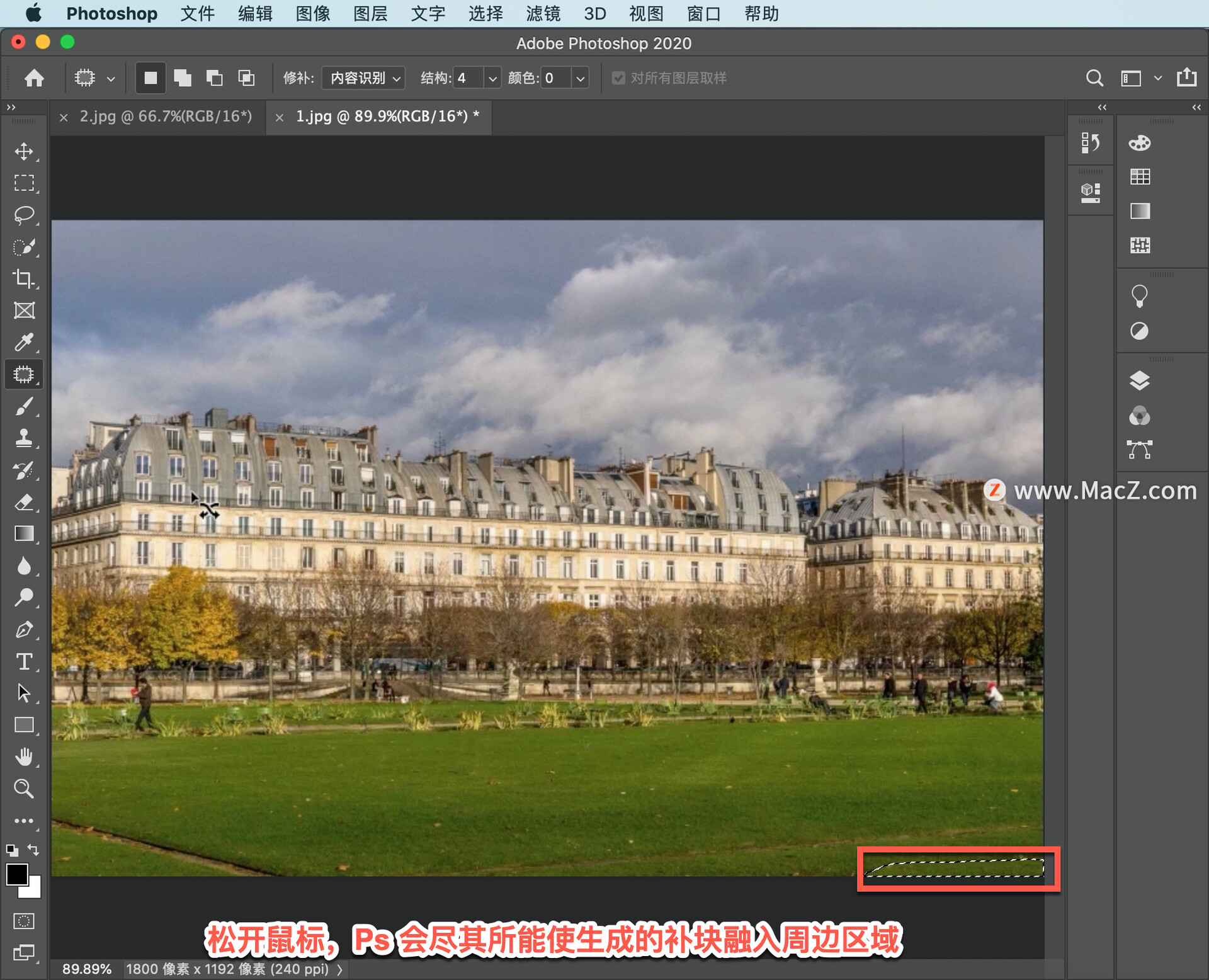The image size is (1209, 980).
Task: Open the workspace switcher dropdown
Action: pos(1157,78)
